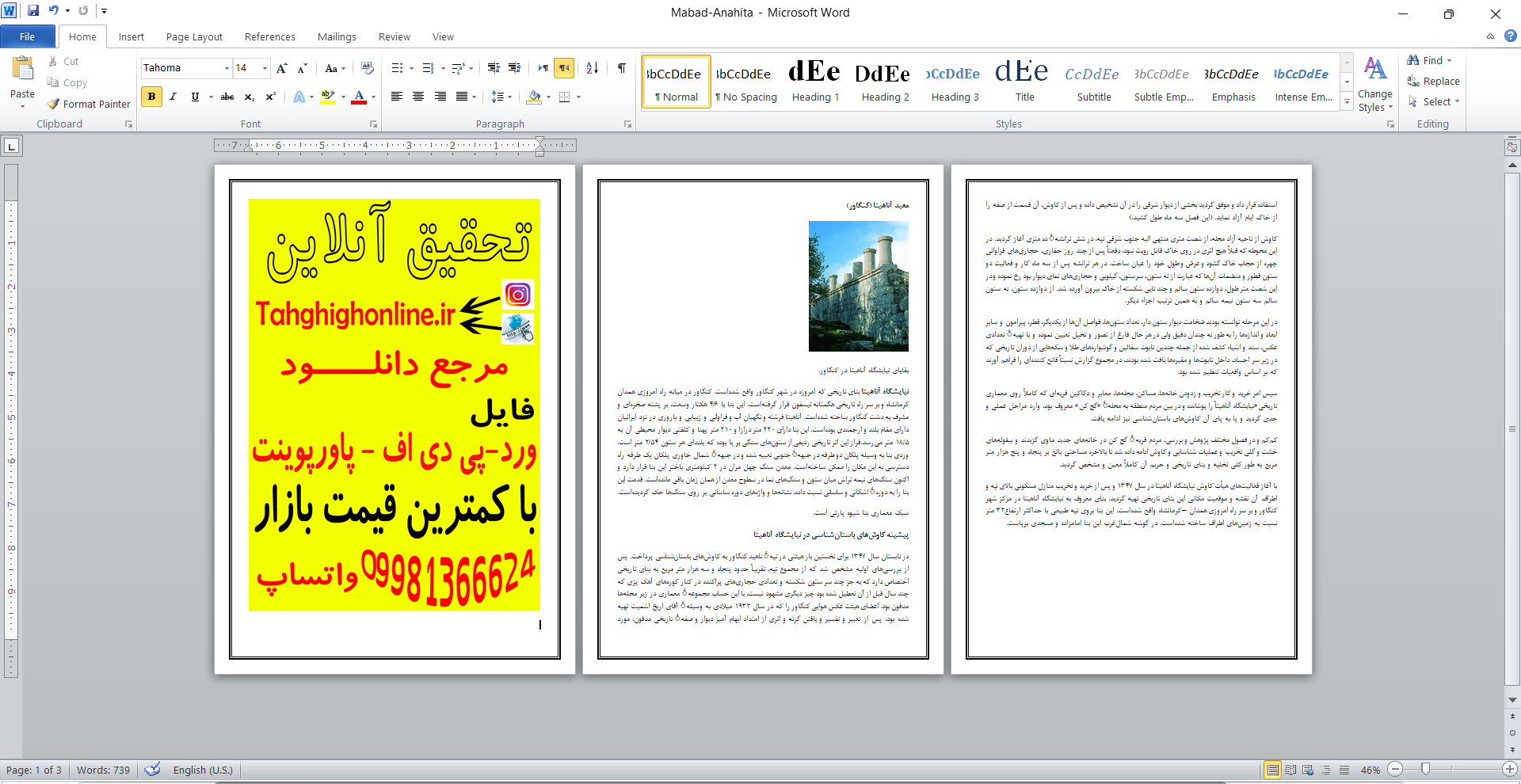Screen dimensions: 1521x784
Task: Switch to Web Layout view icon
Action: pyautogui.click(x=1308, y=770)
